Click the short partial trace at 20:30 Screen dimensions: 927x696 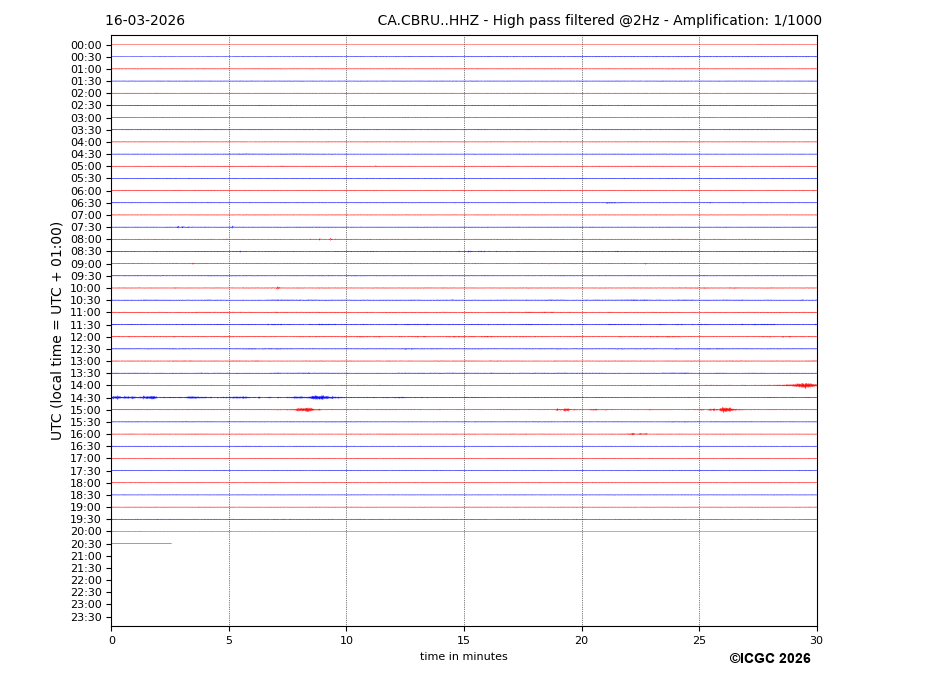(x=141, y=543)
